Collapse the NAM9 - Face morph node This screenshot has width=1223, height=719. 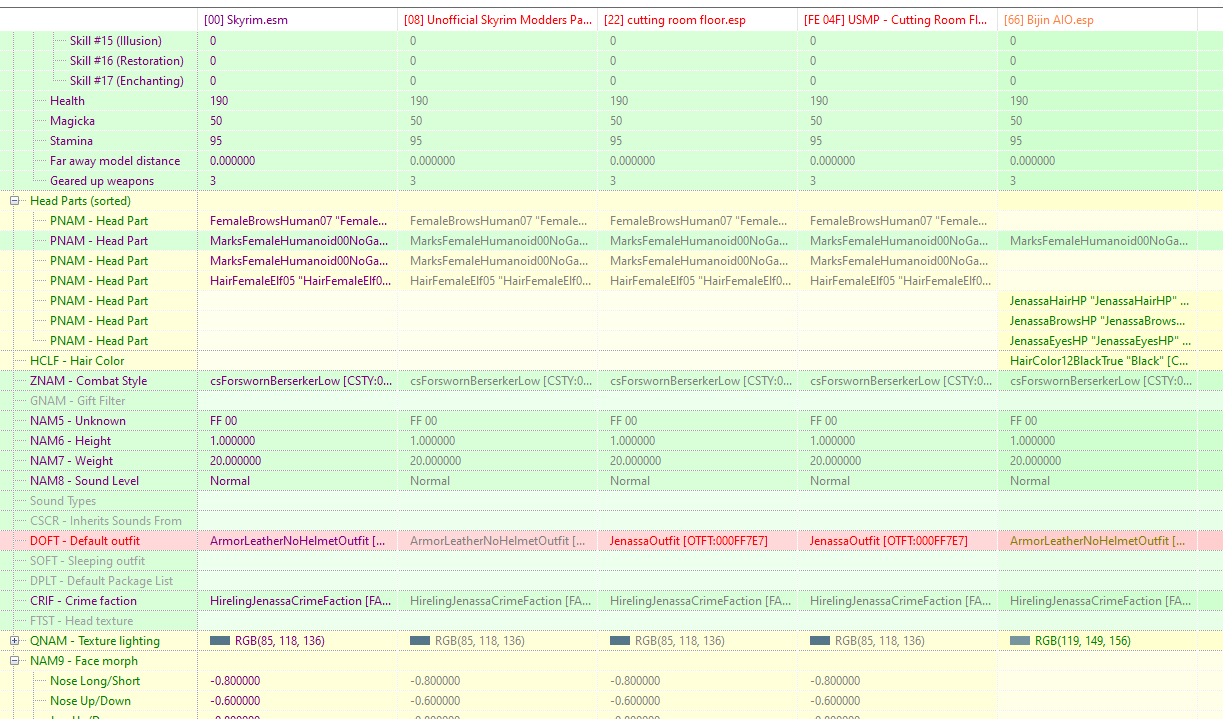(15, 661)
